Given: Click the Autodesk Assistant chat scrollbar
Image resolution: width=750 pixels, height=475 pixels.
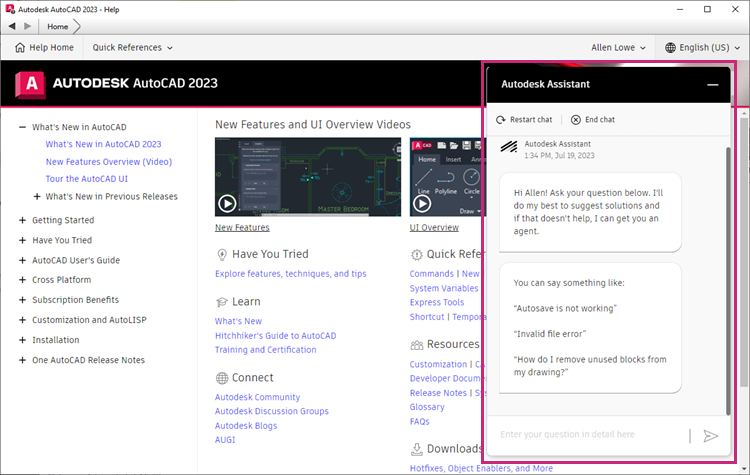Looking at the screenshot, I should (728, 281).
